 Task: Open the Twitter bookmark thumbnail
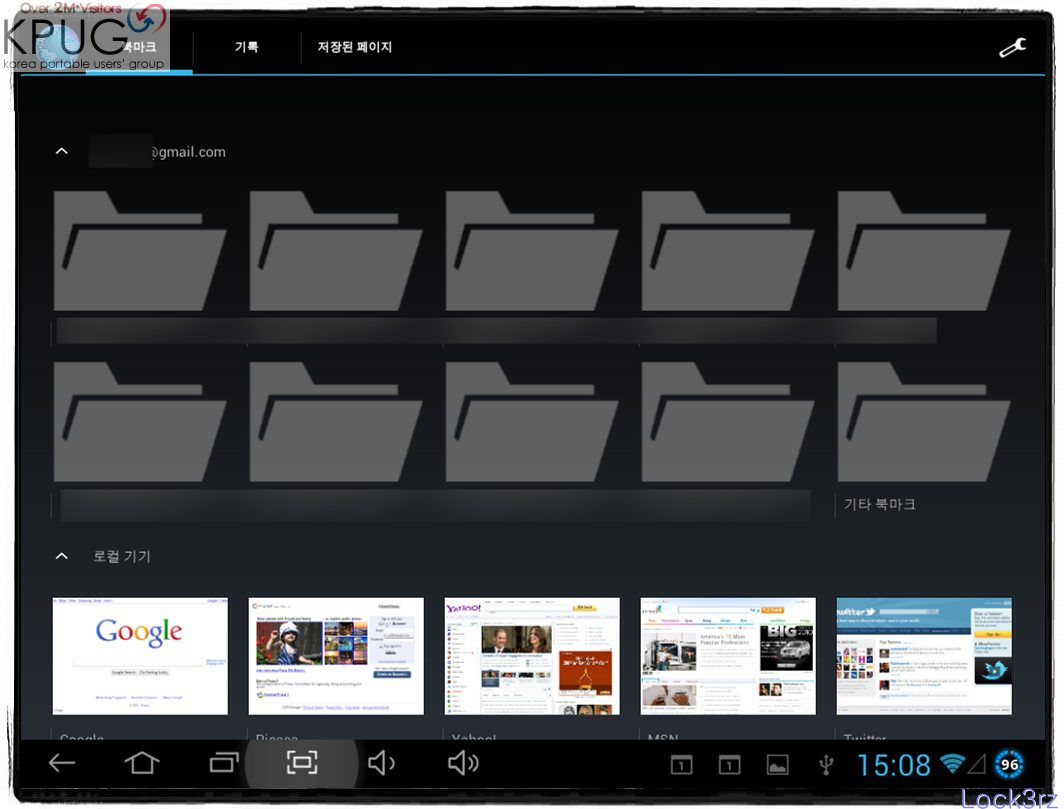[924, 656]
